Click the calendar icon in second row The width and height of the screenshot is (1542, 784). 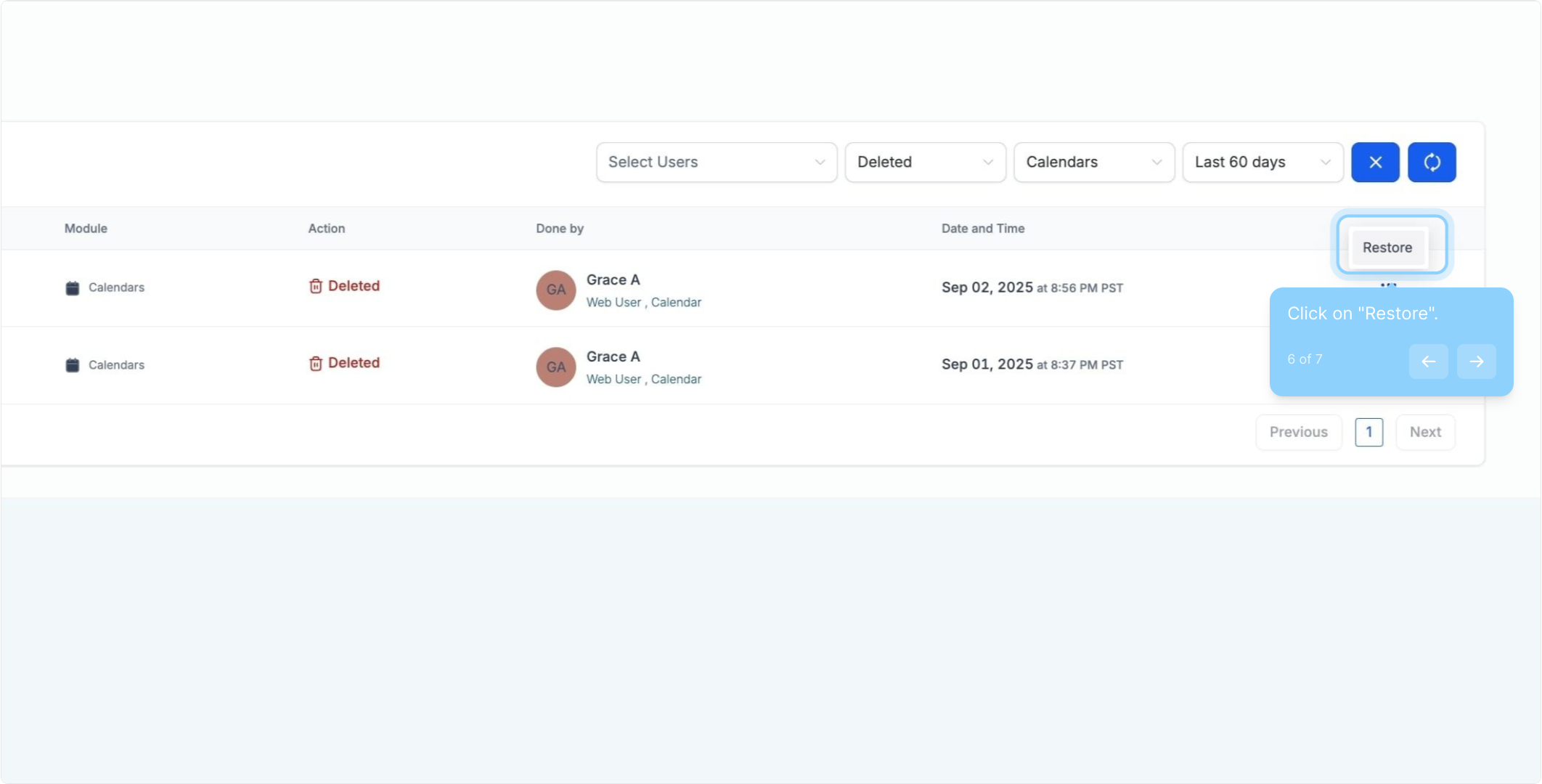[x=72, y=365]
